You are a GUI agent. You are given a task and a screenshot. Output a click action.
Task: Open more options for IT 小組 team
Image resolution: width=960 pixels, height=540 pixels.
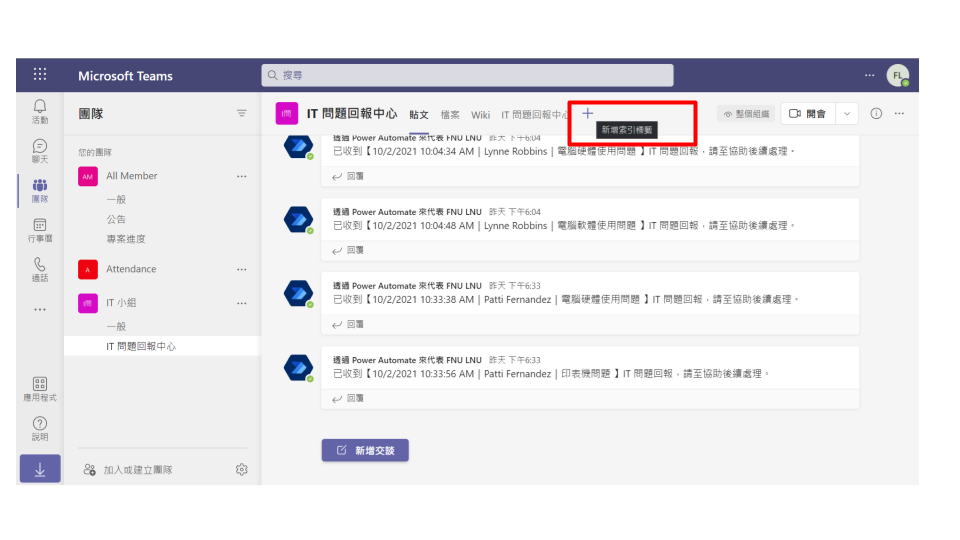point(242,303)
